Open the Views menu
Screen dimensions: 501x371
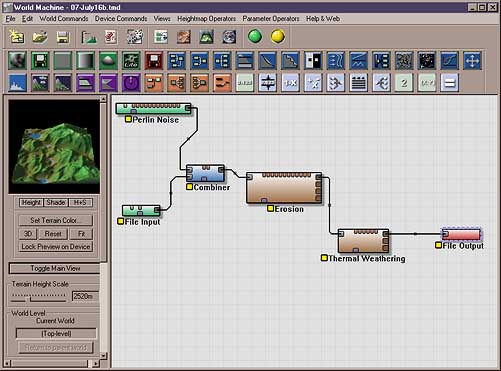(x=162, y=19)
